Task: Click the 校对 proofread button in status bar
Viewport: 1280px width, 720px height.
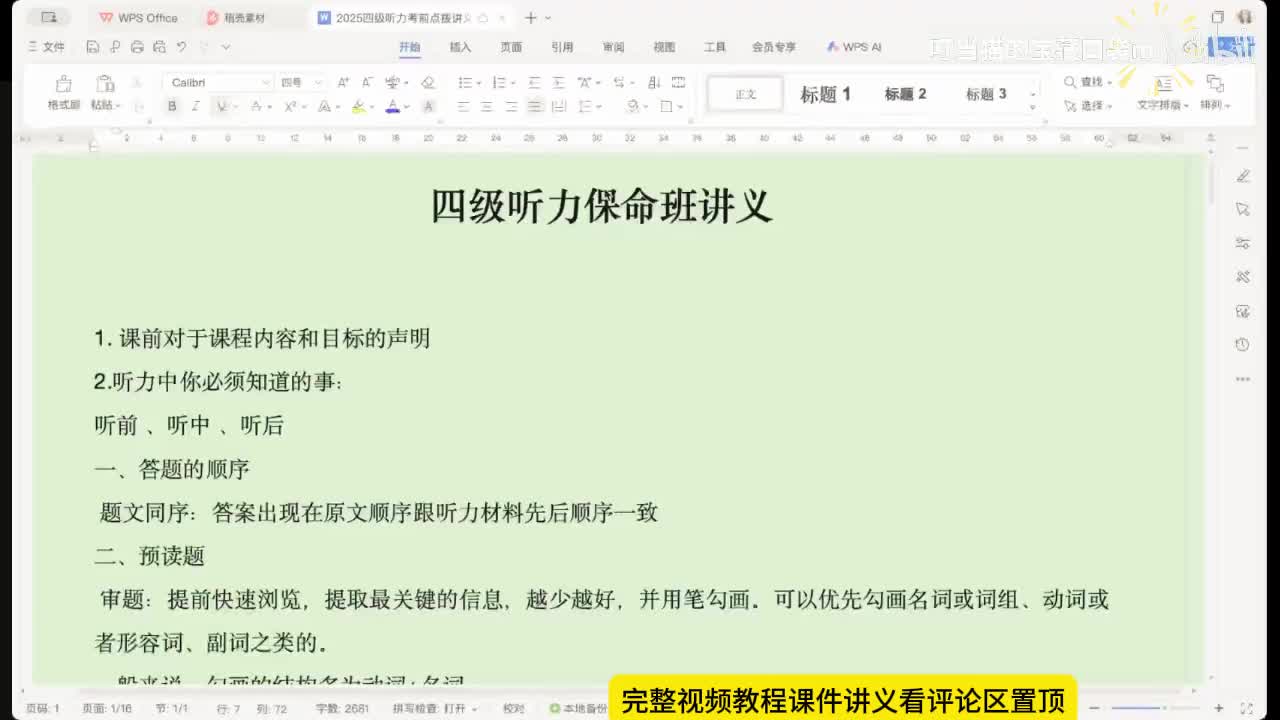Action: pyautogui.click(x=514, y=708)
